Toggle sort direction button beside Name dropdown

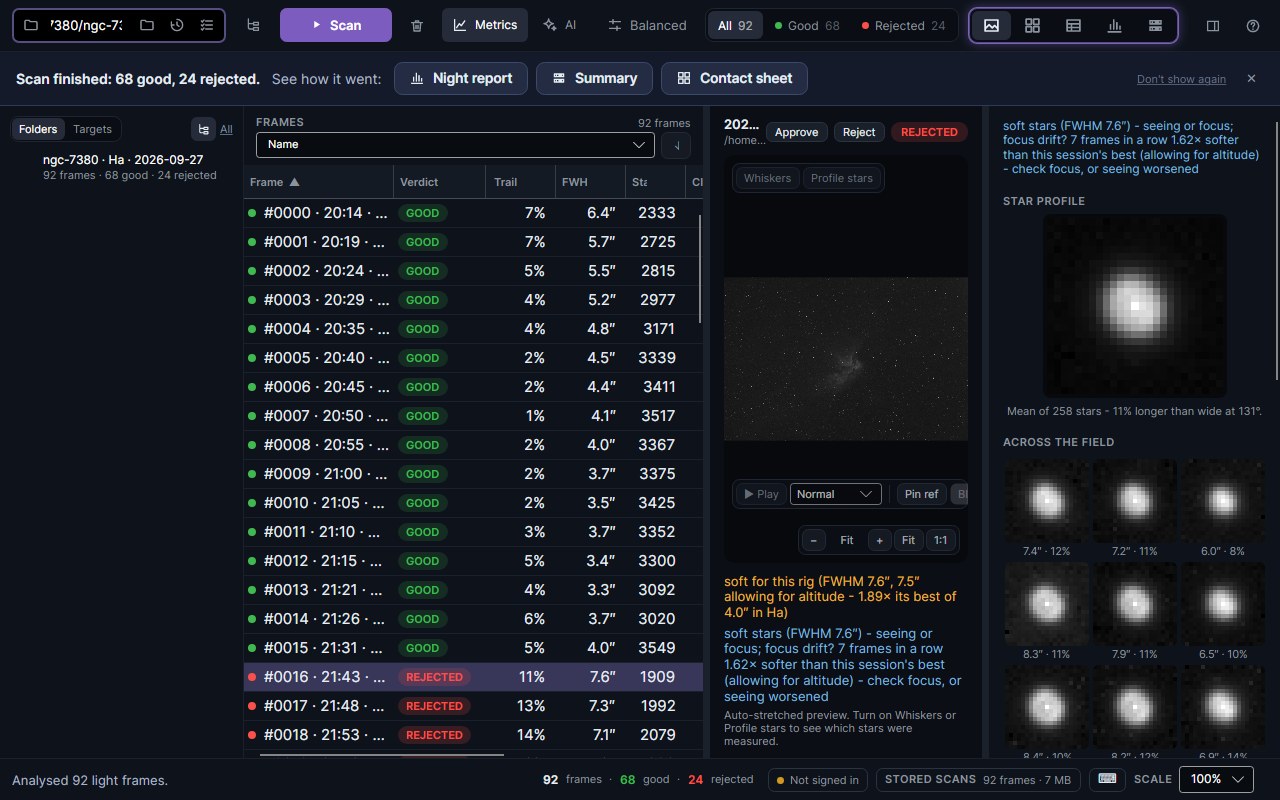[676, 145]
